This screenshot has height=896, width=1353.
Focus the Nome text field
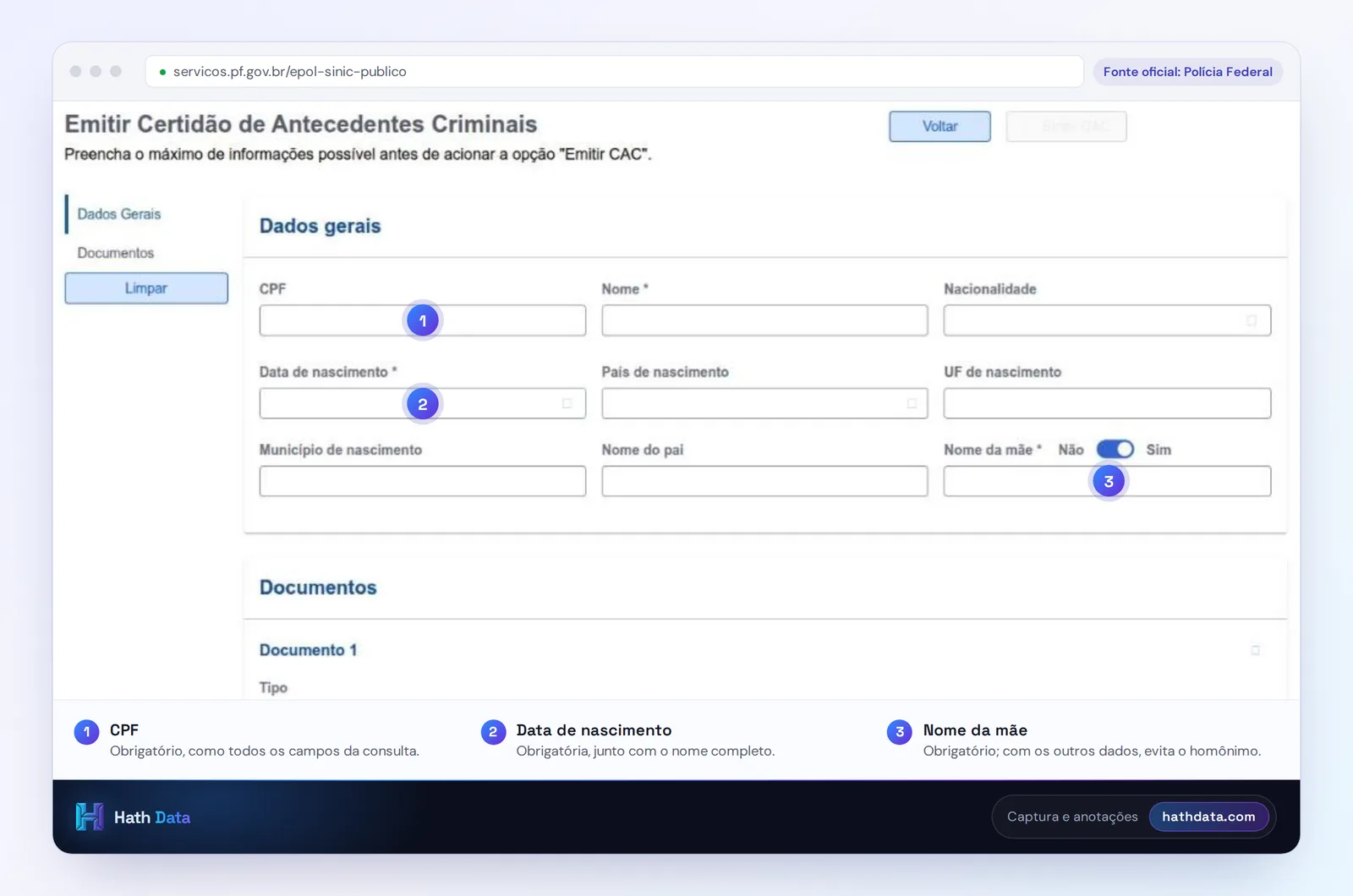pos(764,320)
